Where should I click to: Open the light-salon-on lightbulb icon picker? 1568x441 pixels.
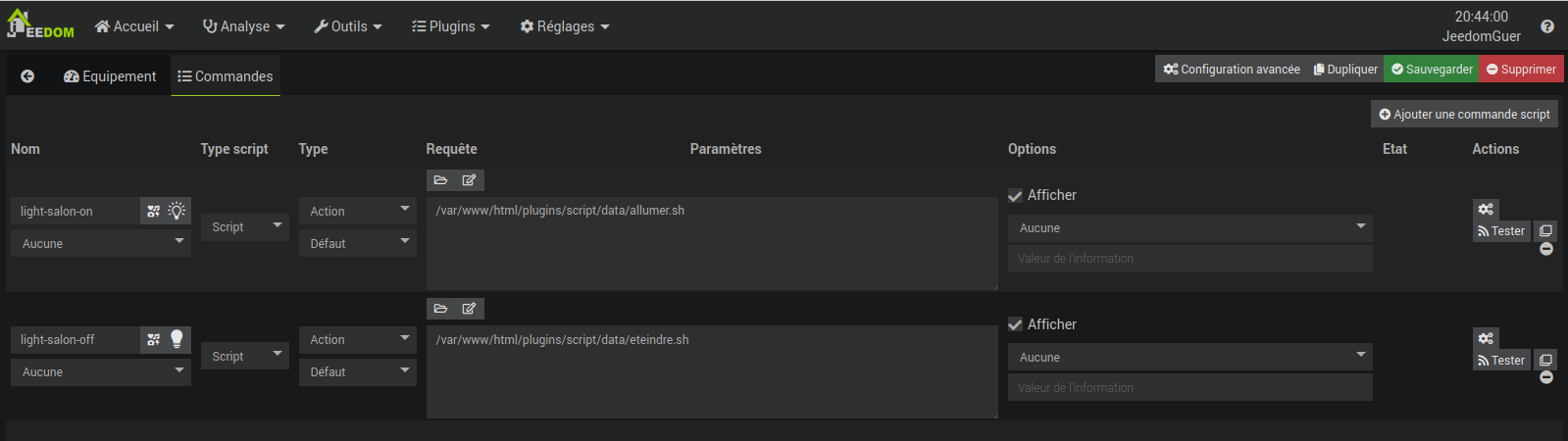[x=177, y=211]
